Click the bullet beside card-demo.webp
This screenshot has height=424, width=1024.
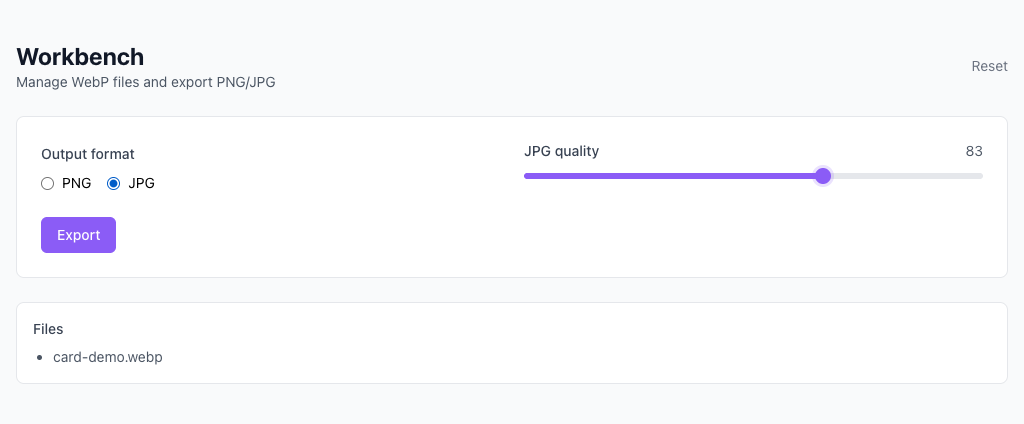[39, 357]
